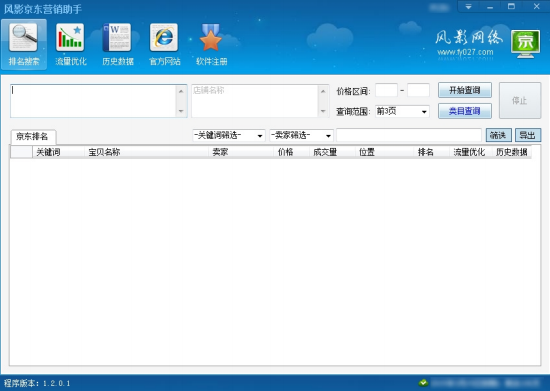Sort by the 排名 column header
Image resolution: width=550 pixels, height=391 pixels.
pyautogui.click(x=431, y=152)
